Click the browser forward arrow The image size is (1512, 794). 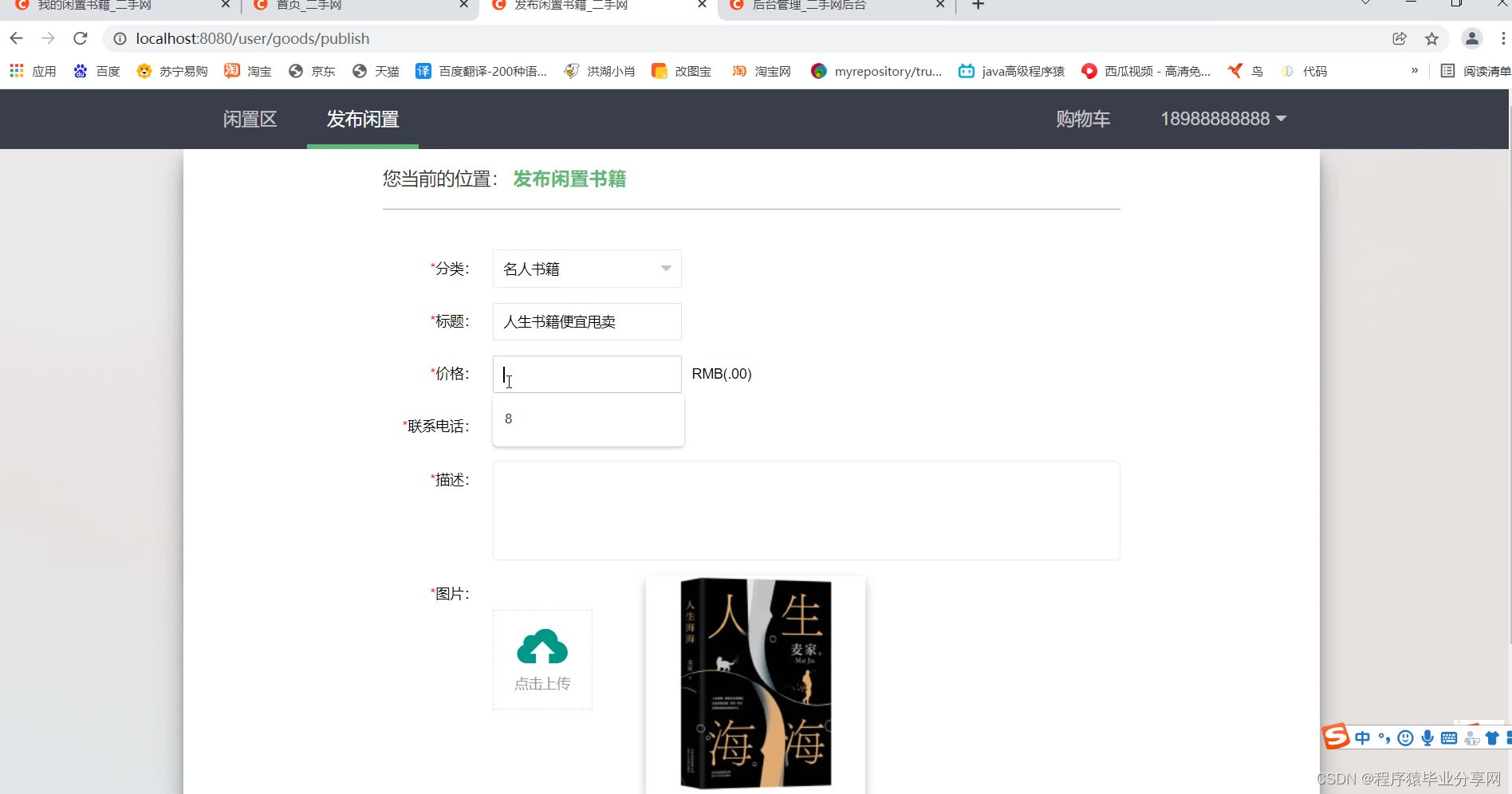coord(48,38)
